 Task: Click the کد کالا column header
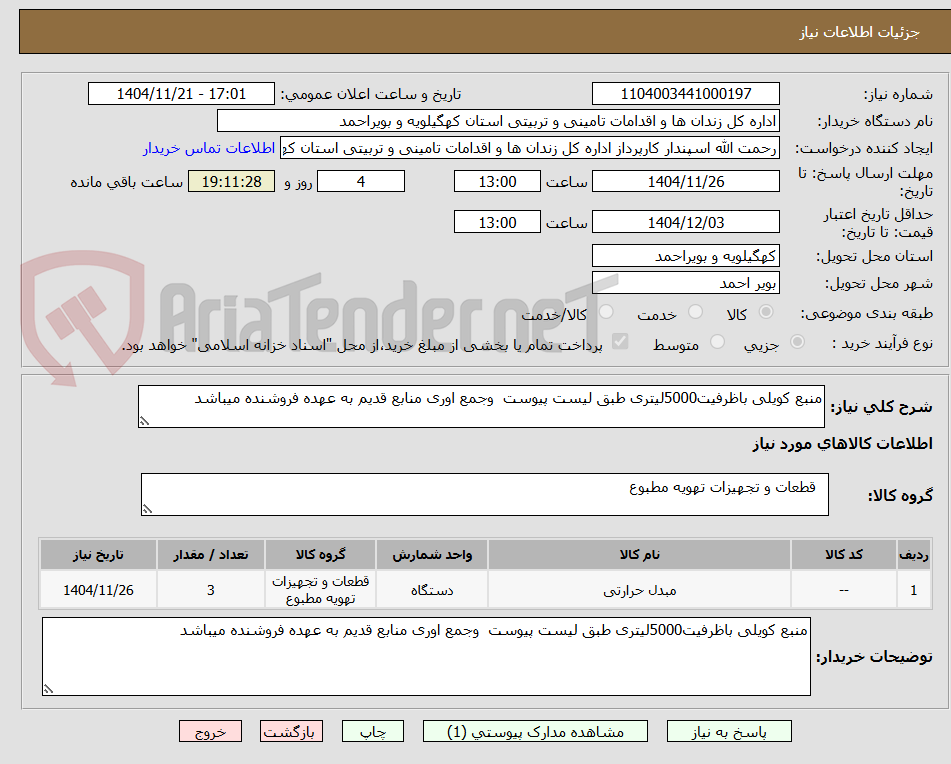[x=844, y=555]
